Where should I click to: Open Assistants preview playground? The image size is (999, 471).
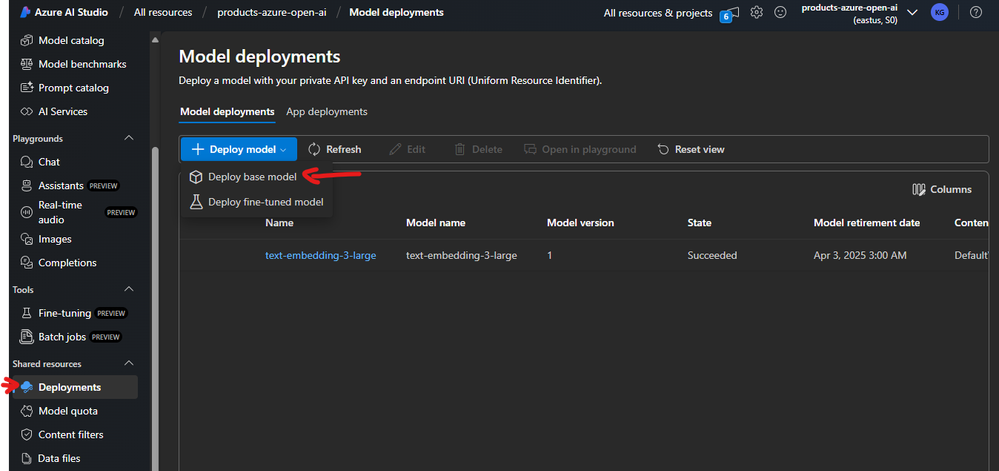coord(70,185)
